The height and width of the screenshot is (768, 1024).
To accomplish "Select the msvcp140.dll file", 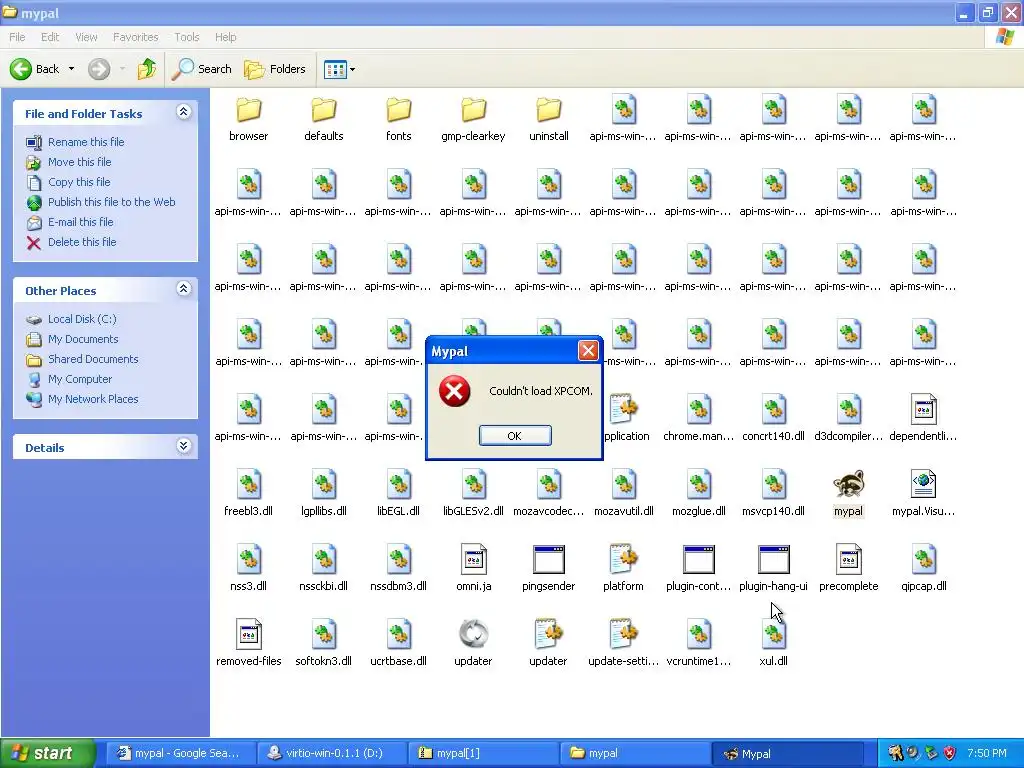I will point(773,494).
